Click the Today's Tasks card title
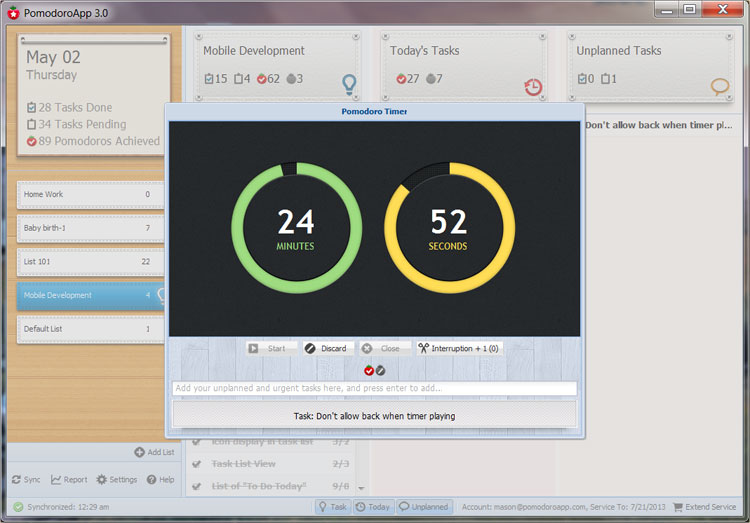750x523 pixels. (x=424, y=51)
